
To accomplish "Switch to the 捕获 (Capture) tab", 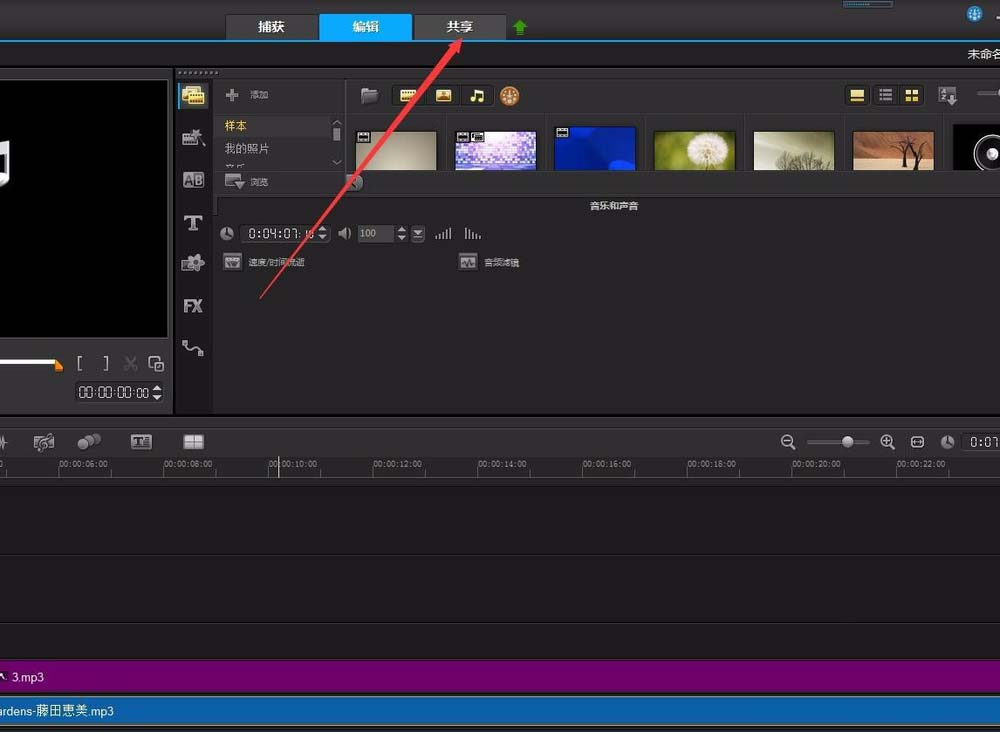I will coord(271,27).
